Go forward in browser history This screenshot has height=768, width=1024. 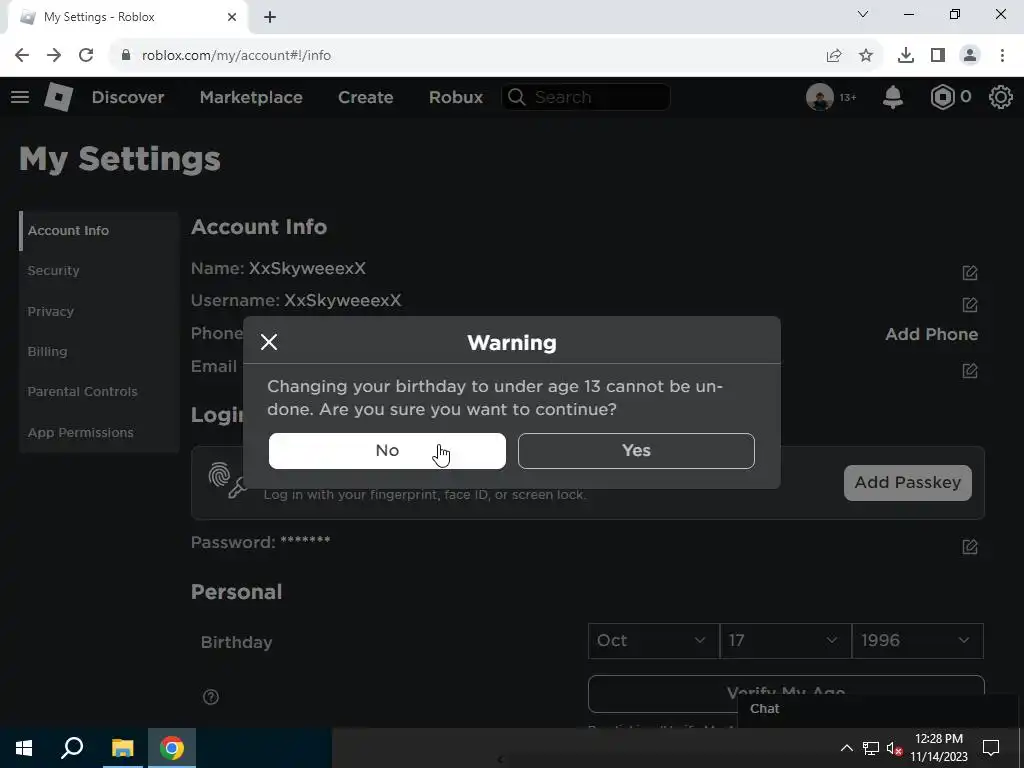point(54,56)
